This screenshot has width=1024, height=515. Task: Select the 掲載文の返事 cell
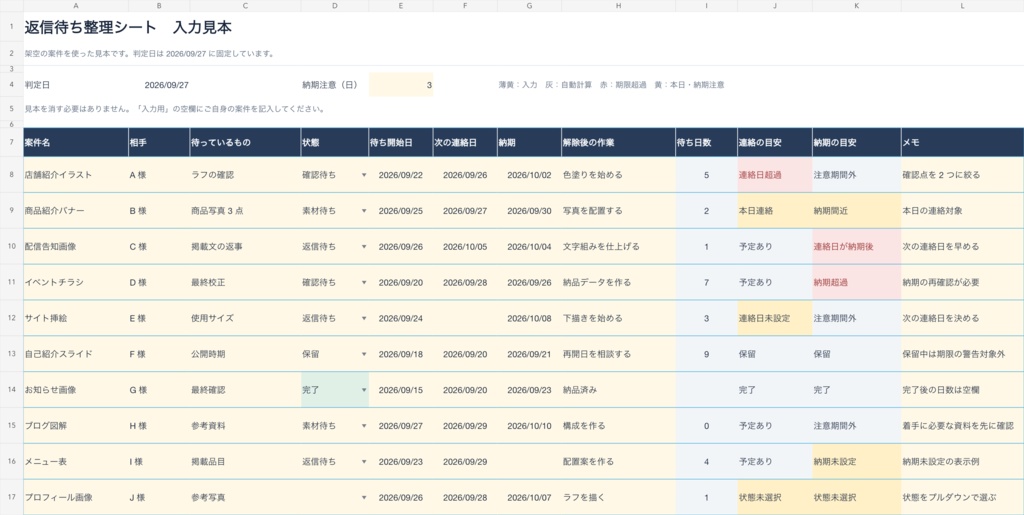245,247
